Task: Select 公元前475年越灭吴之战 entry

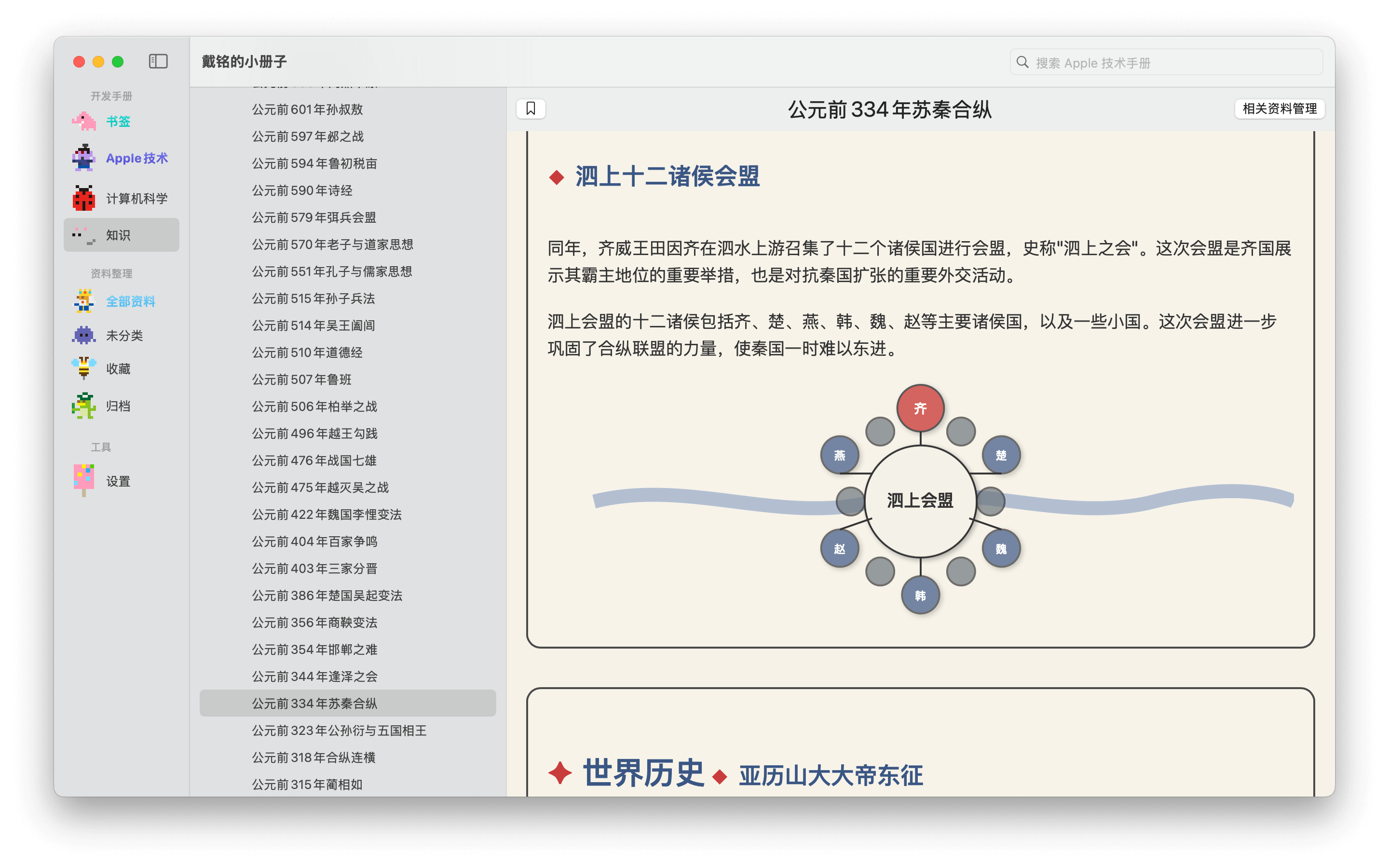Action: [347, 487]
